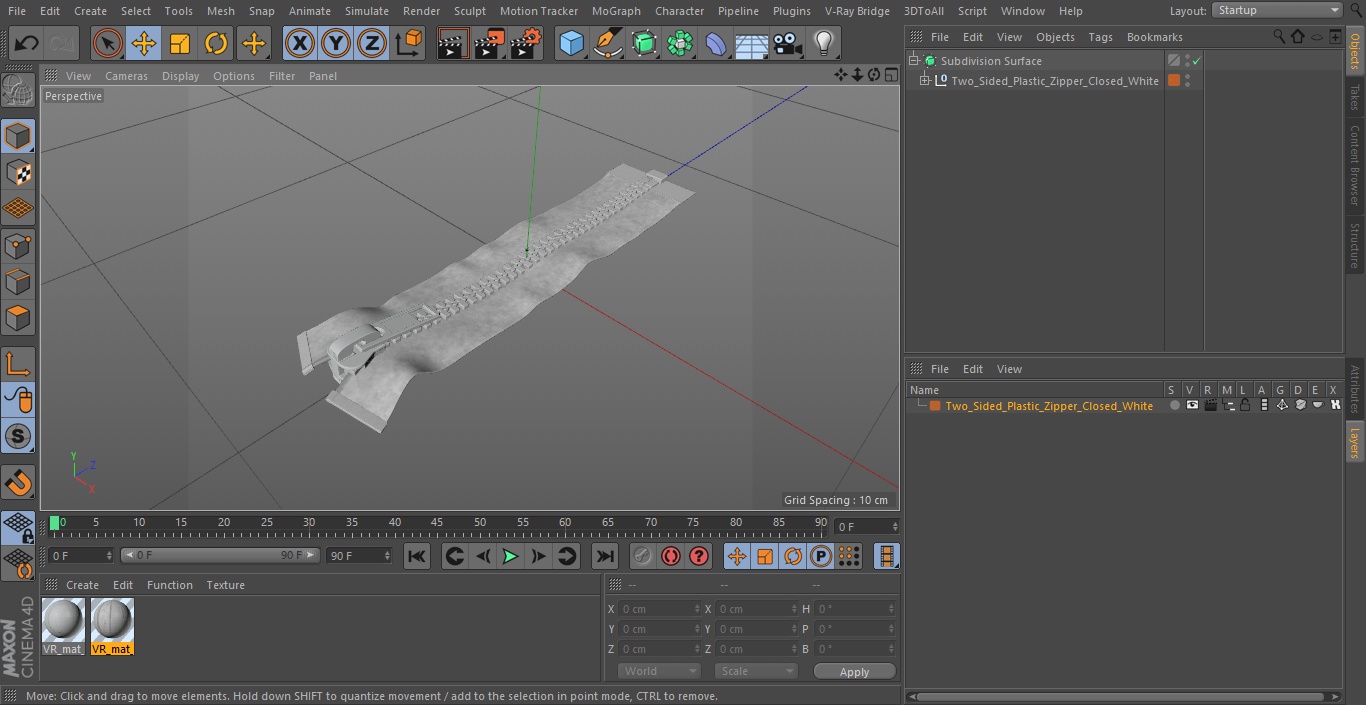The image size is (1366, 705).
Task: Open the Scale mode dropdown
Action: tap(756, 671)
